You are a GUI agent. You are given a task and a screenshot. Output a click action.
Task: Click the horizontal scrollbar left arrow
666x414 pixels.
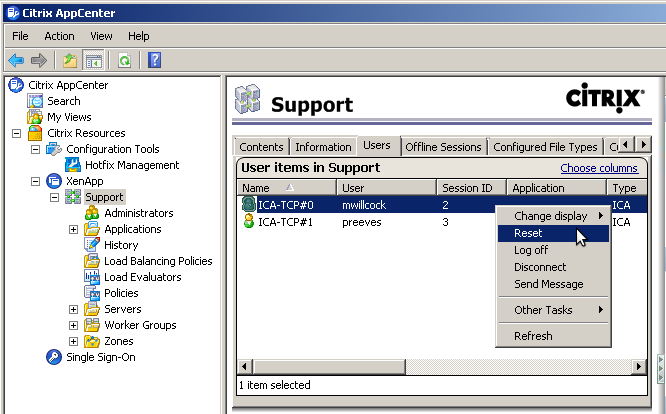pos(245,366)
